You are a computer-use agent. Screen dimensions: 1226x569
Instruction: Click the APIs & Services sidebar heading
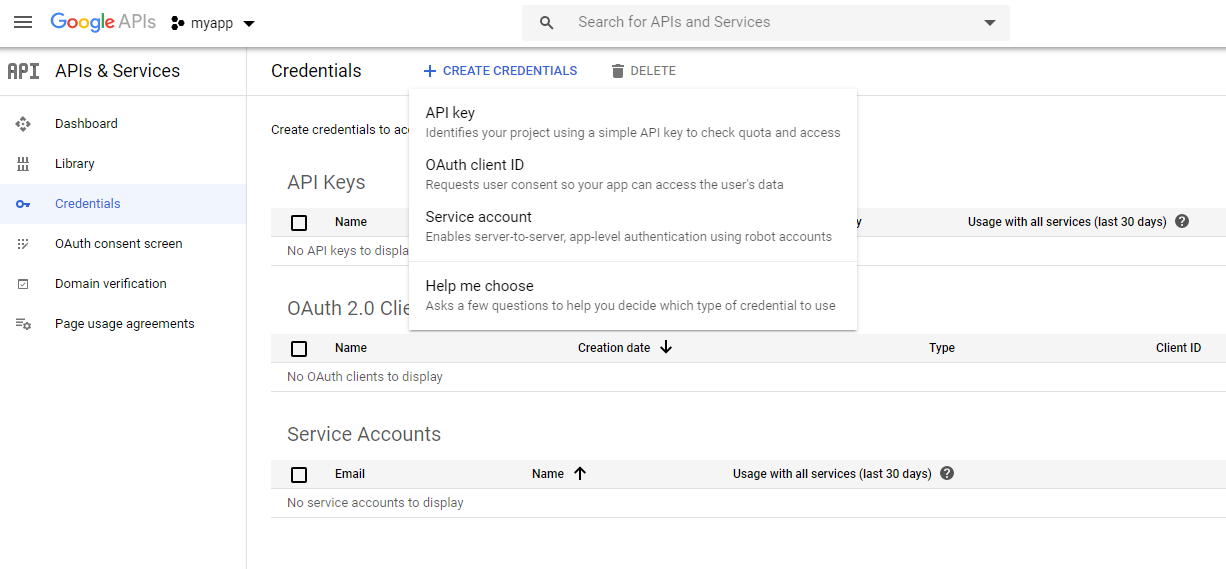[118, 71]
